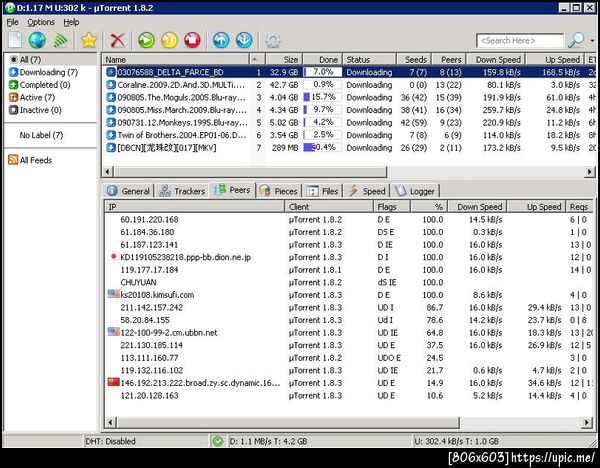Screen dimensions: 600x468
Task: Switch to the Trackers tab
Action: click(182, 191)
